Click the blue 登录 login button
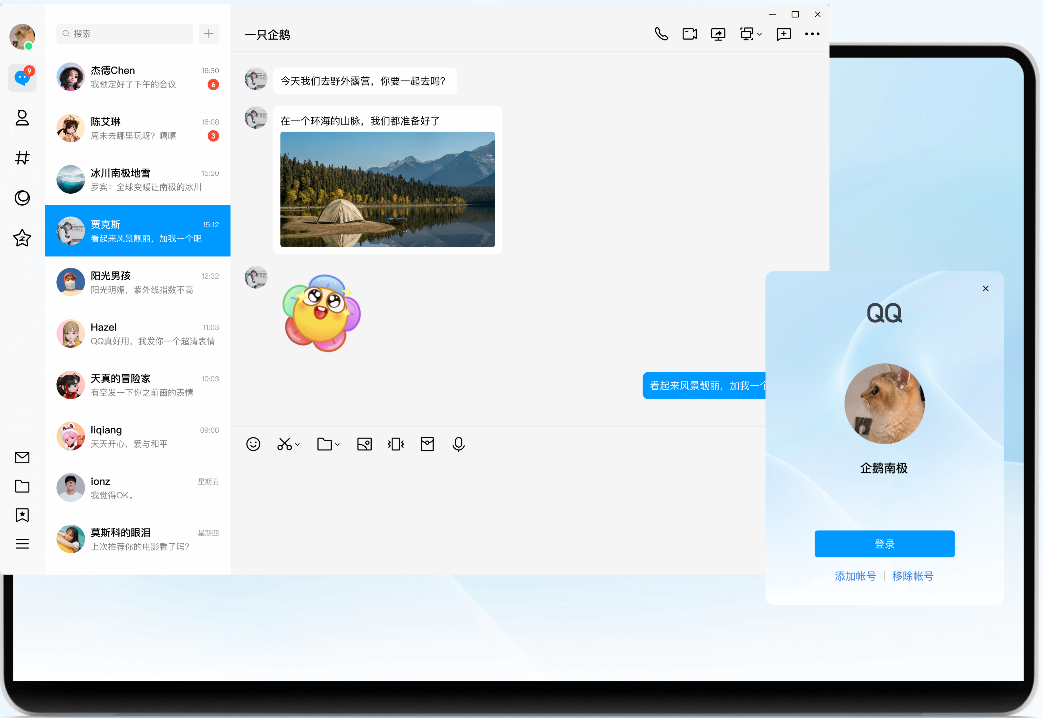 pyautogui.click(x=884, y=544)
